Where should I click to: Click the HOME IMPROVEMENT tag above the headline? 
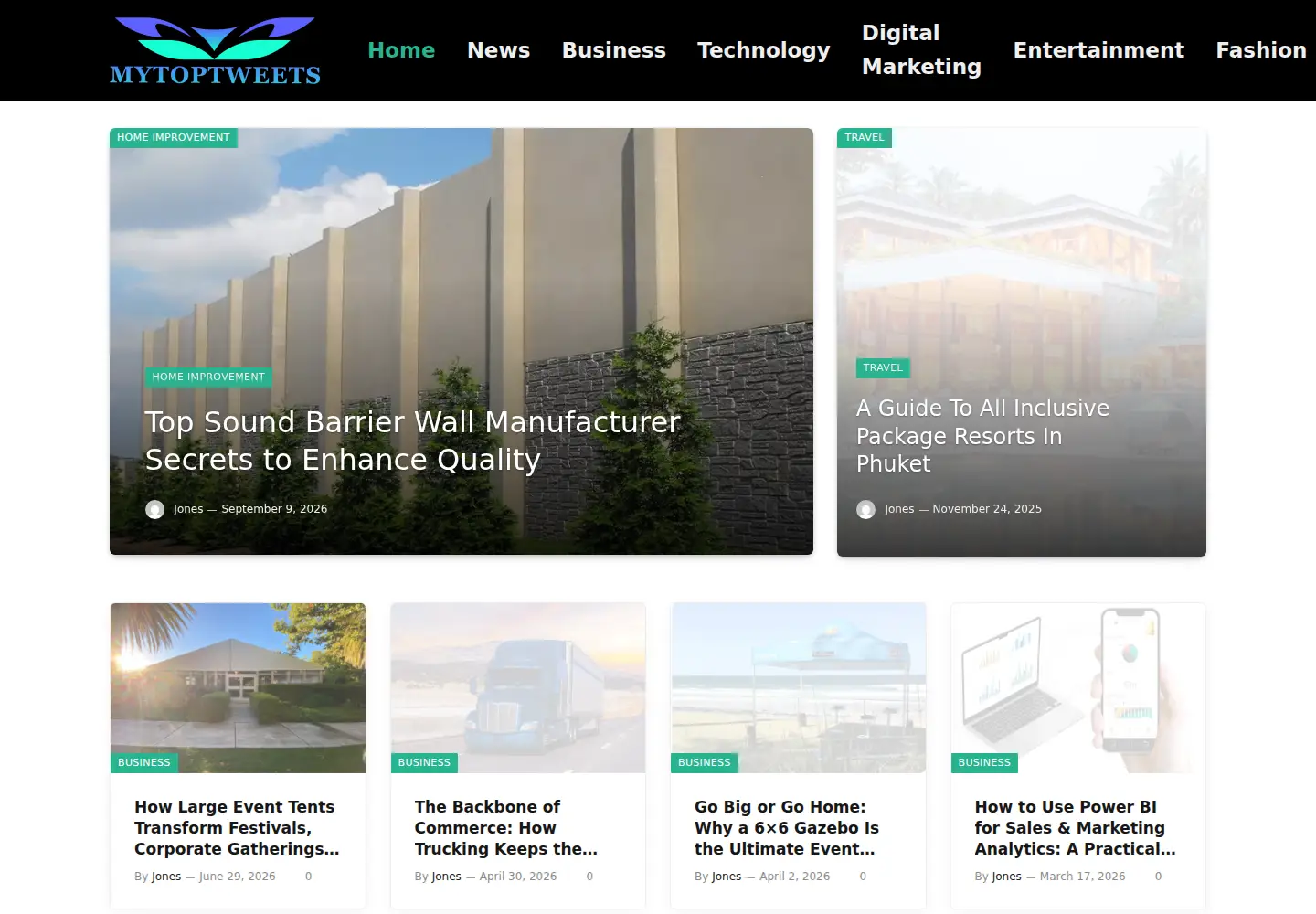coord(208,377)
